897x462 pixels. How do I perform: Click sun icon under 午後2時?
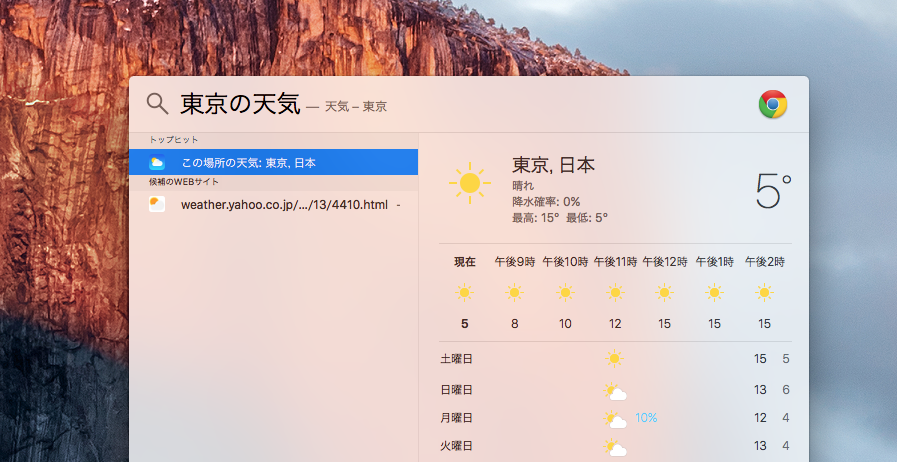[x=765, y=293]
